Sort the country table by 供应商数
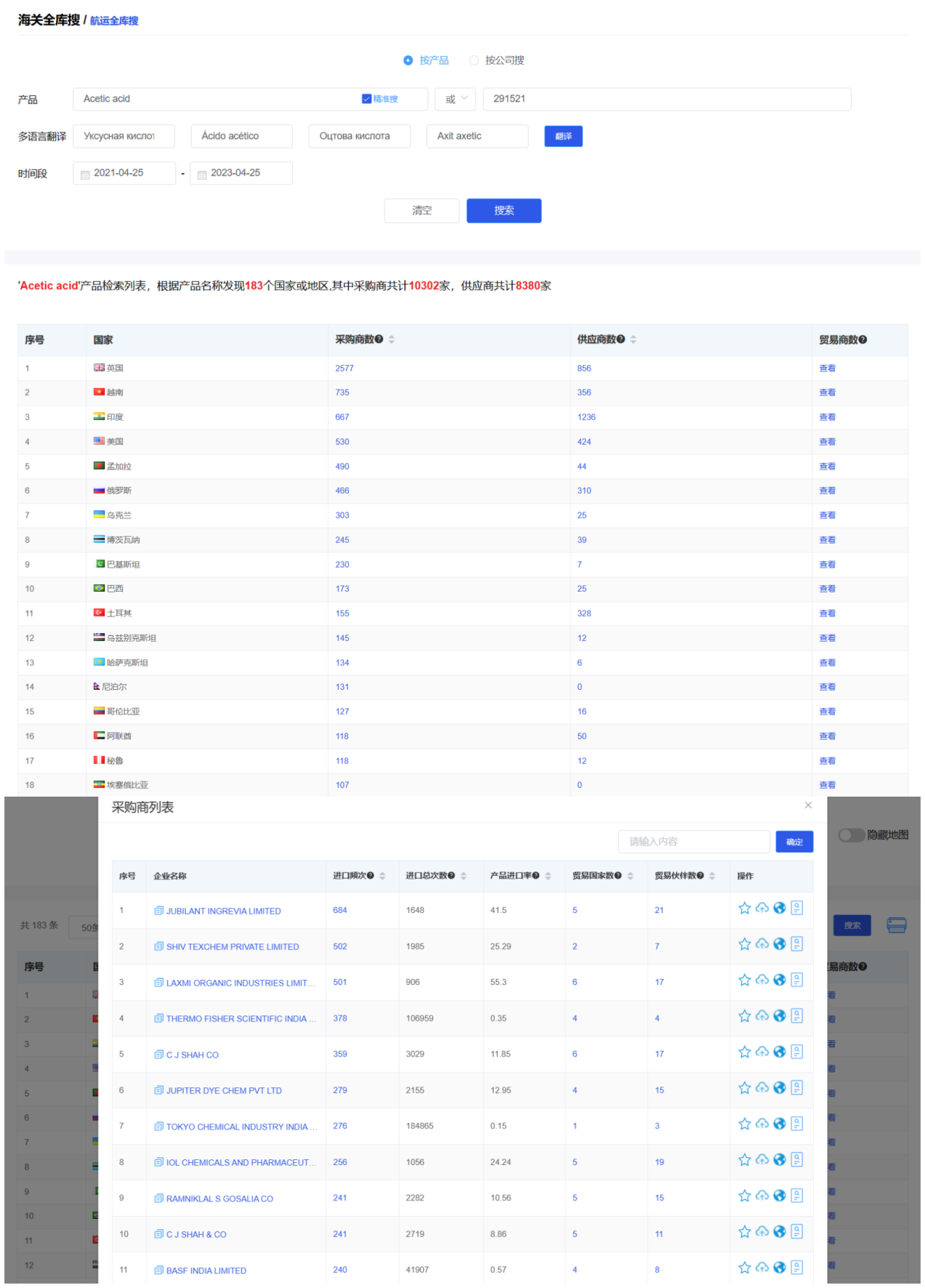925x1288 pixels. pos(634,340)
